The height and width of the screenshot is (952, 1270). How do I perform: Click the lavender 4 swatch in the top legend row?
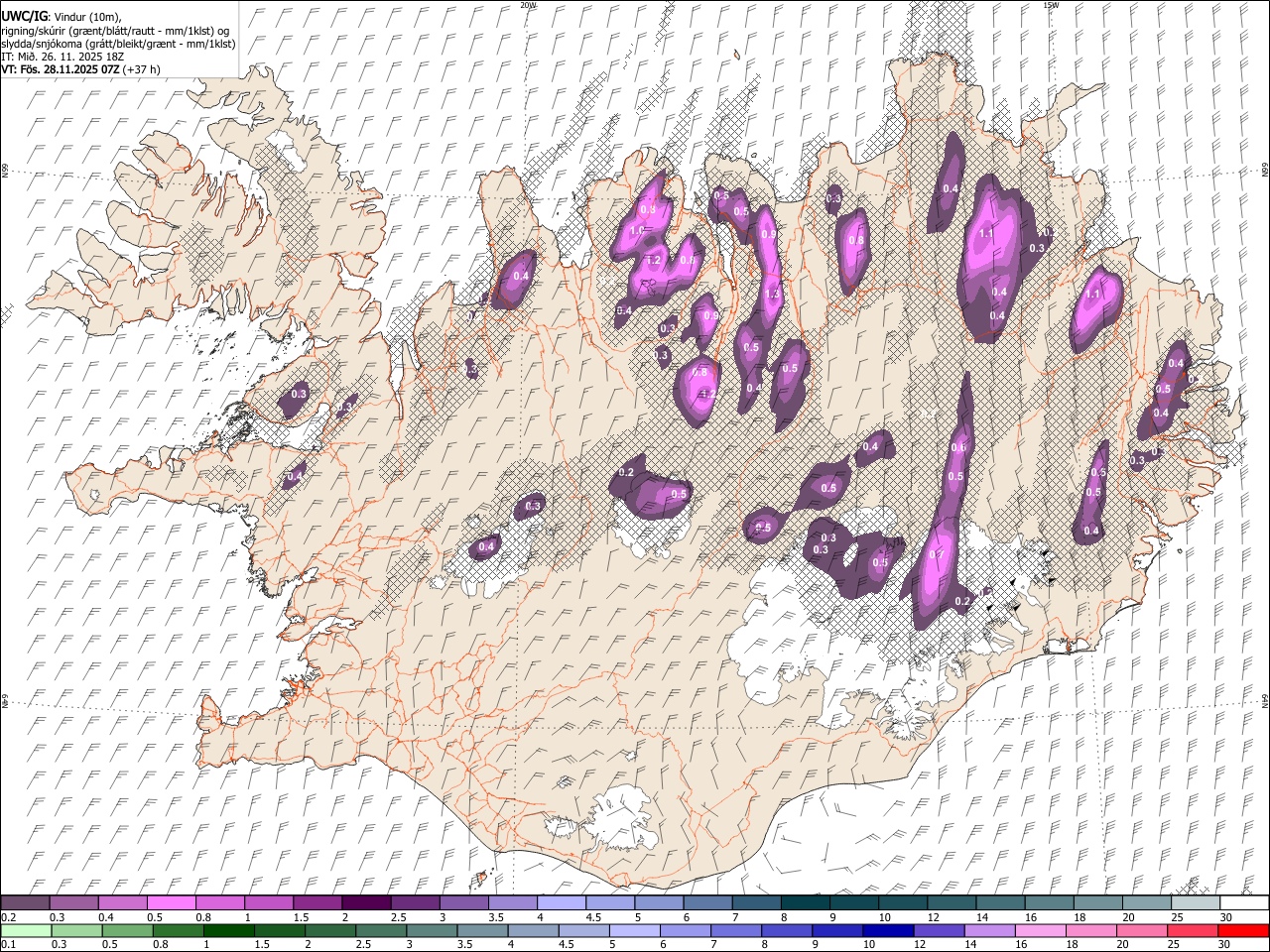[x=561, y=902]
